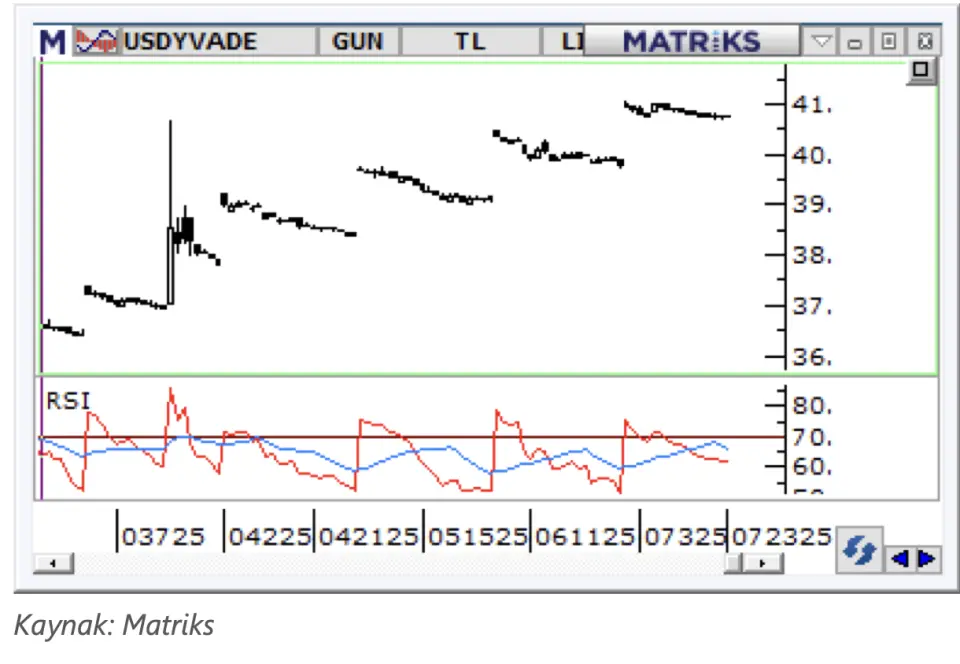
Task: Click the LI scale field in header
Action: [565, 42]
